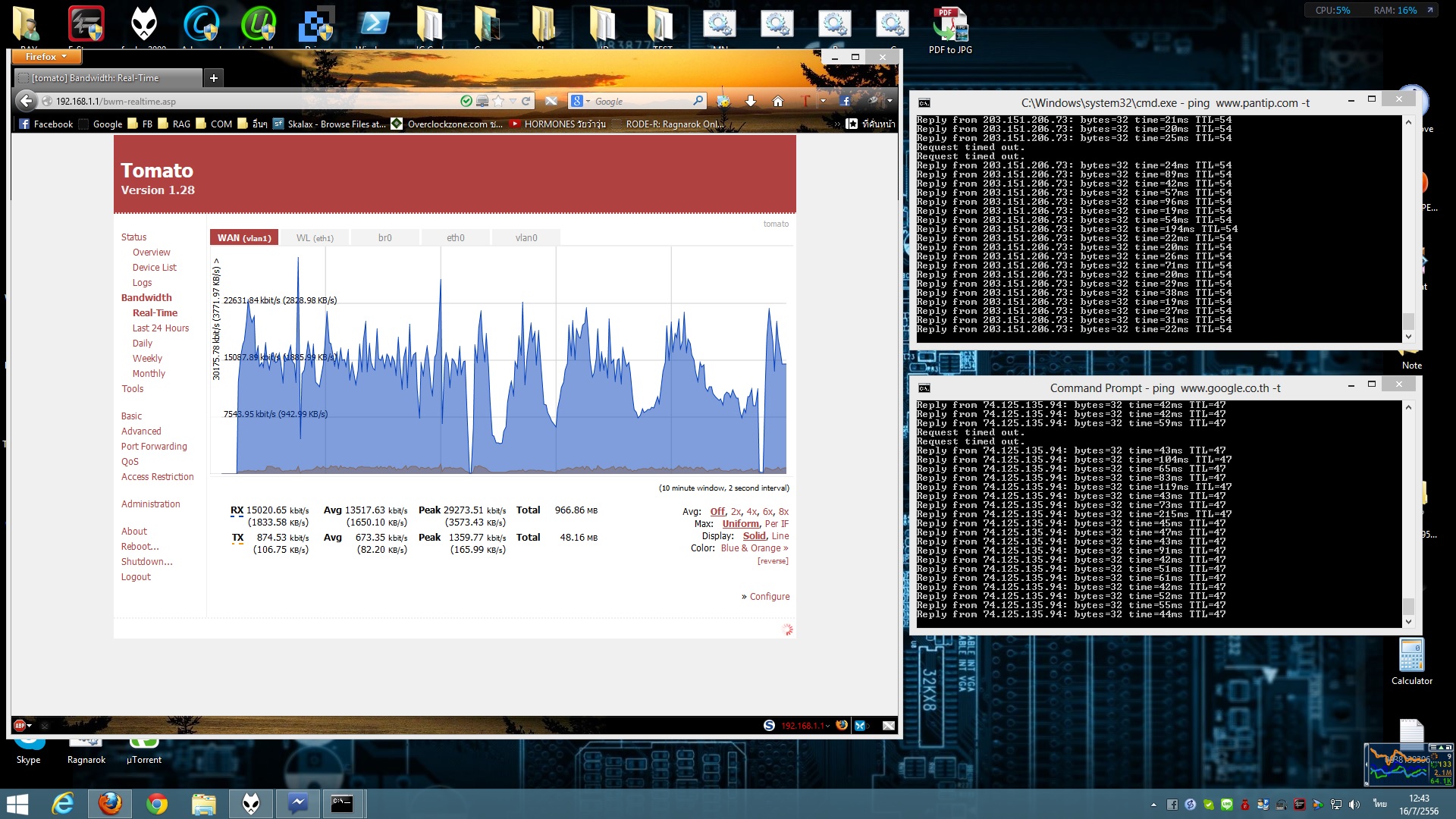
Task: Switch to the WL (eth1) graph tab
Action: click(x=314, y=238)
